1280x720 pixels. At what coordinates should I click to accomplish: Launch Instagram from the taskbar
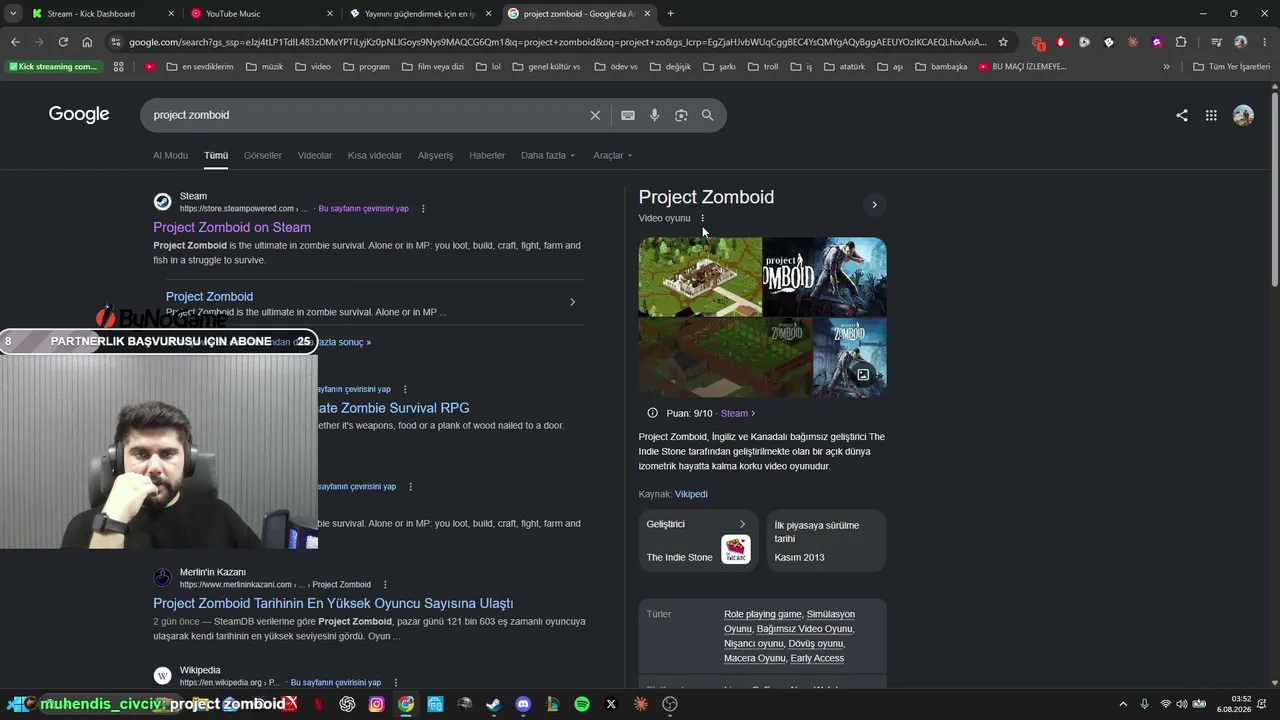tap(376, 704)
